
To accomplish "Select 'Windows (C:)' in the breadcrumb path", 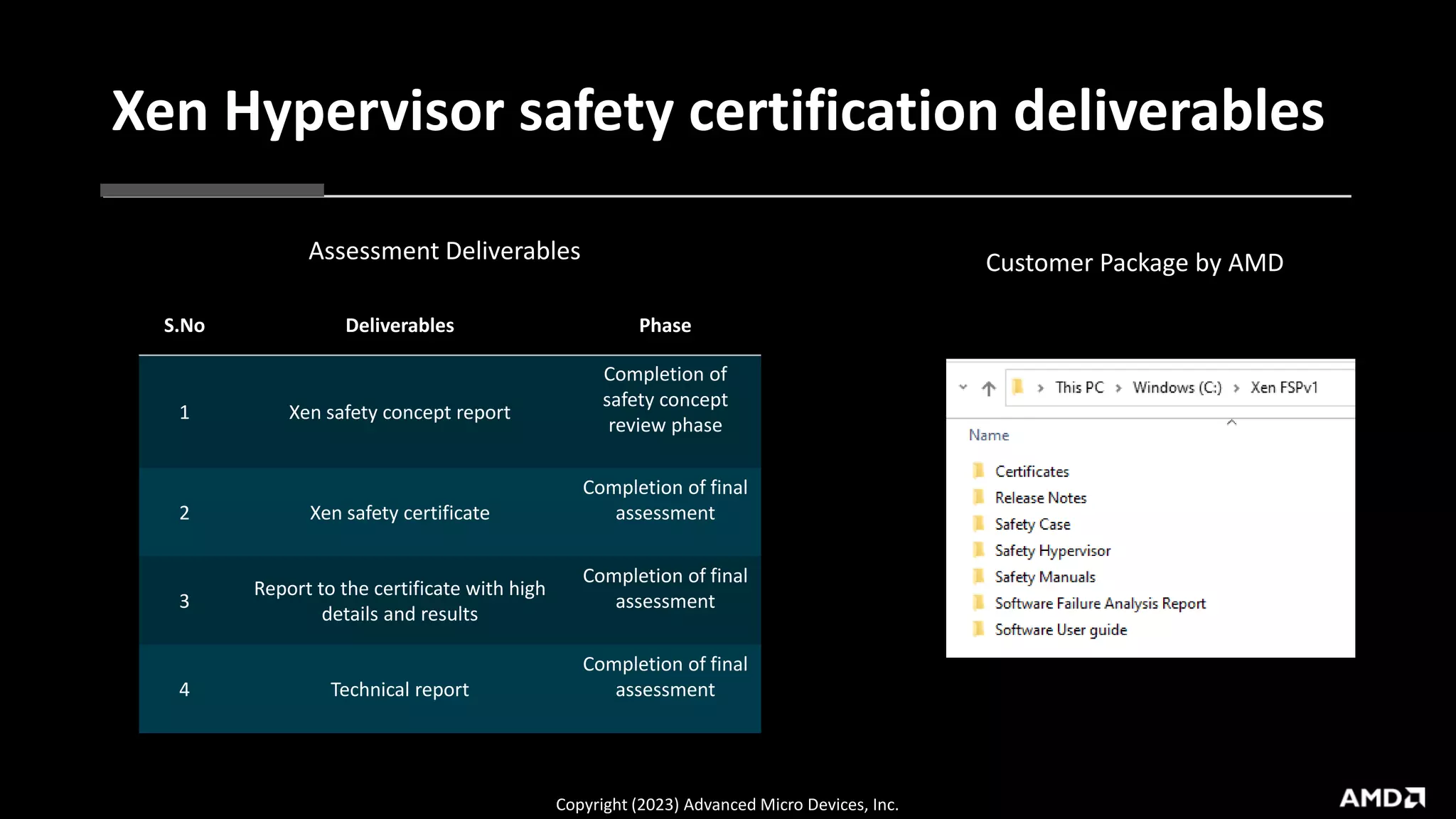I will (x=1177, y=387).
